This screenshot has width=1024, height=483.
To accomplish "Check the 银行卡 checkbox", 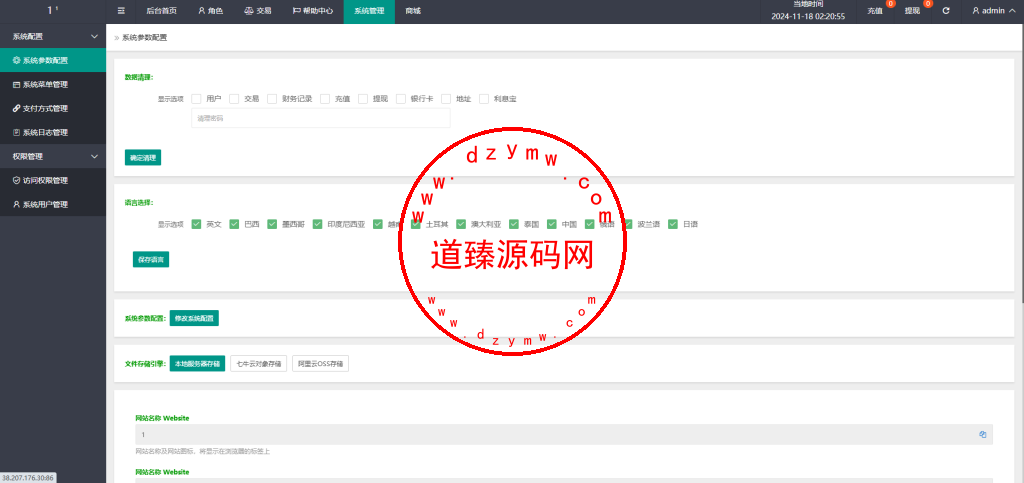I will 400,99.
